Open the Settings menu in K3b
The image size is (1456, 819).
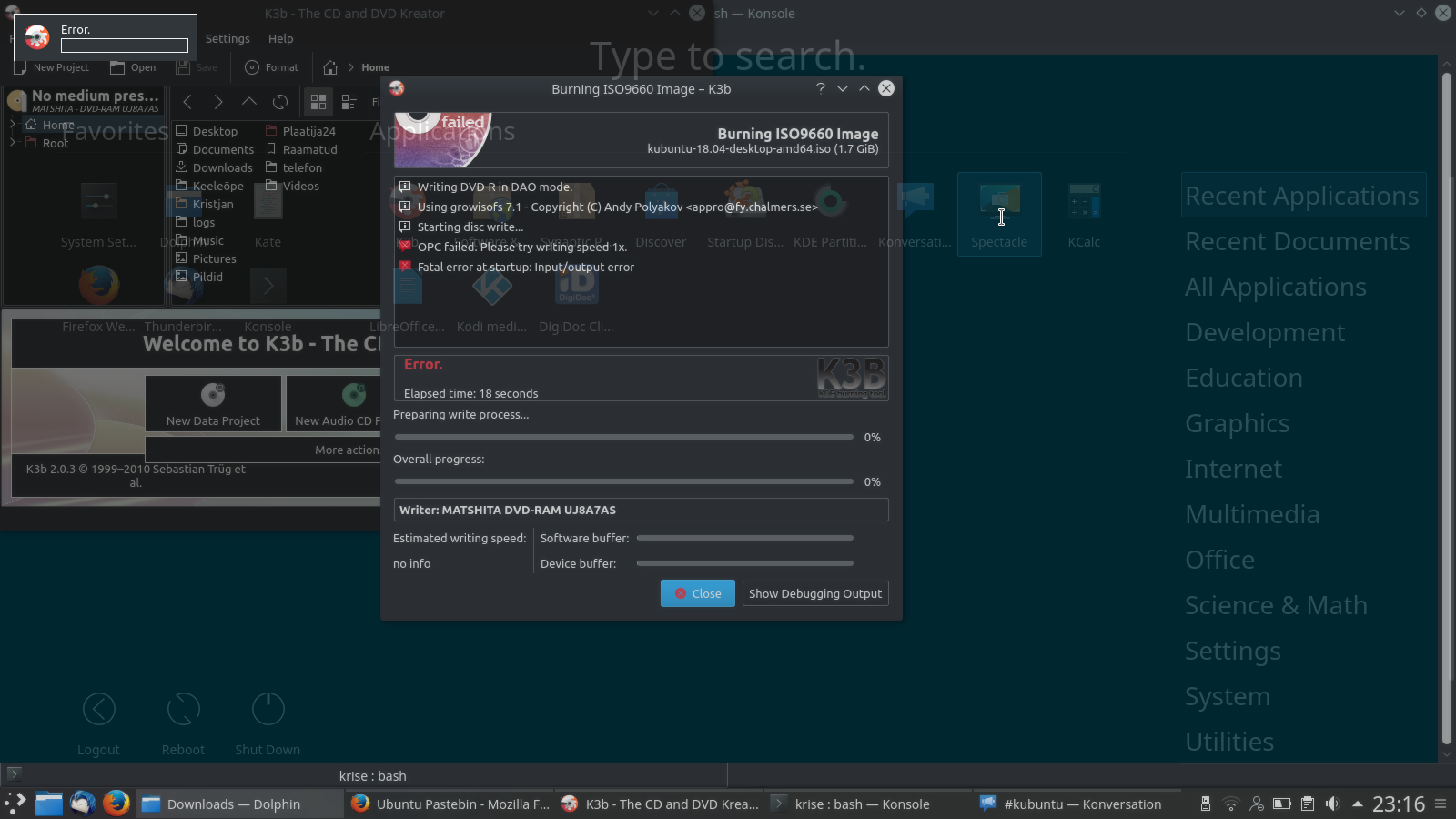point(227,39)
